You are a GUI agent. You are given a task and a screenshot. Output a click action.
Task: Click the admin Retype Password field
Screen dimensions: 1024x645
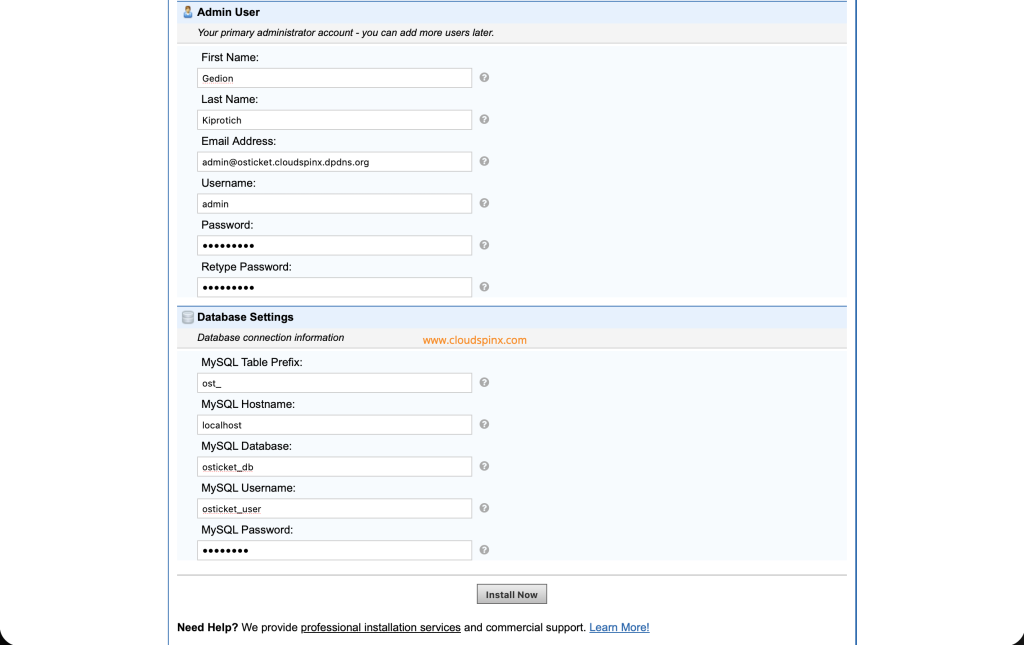click(x=334, y=288)
